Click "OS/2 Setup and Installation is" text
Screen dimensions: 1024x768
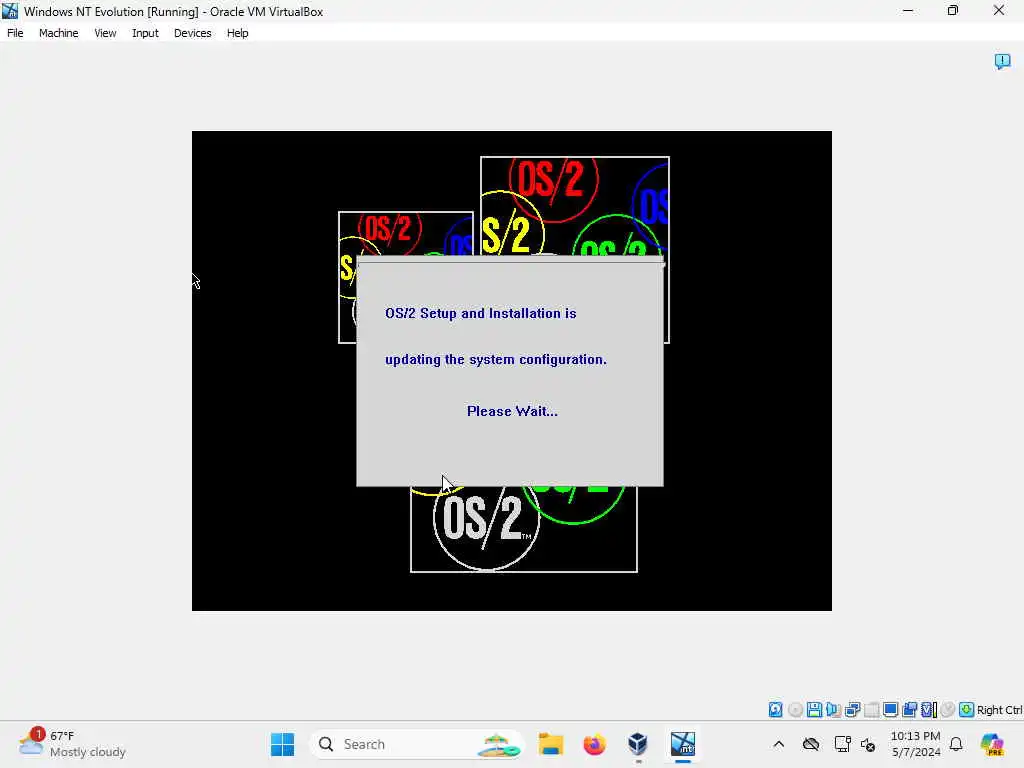click(x=481, y=313)
